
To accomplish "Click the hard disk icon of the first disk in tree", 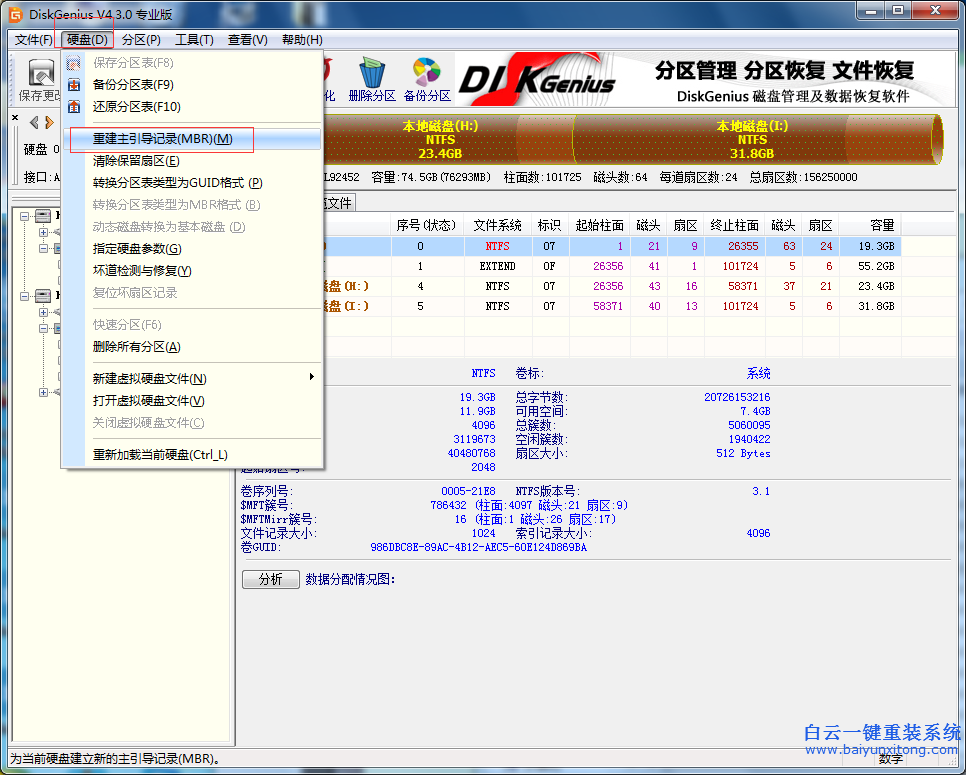I will 42,216.
